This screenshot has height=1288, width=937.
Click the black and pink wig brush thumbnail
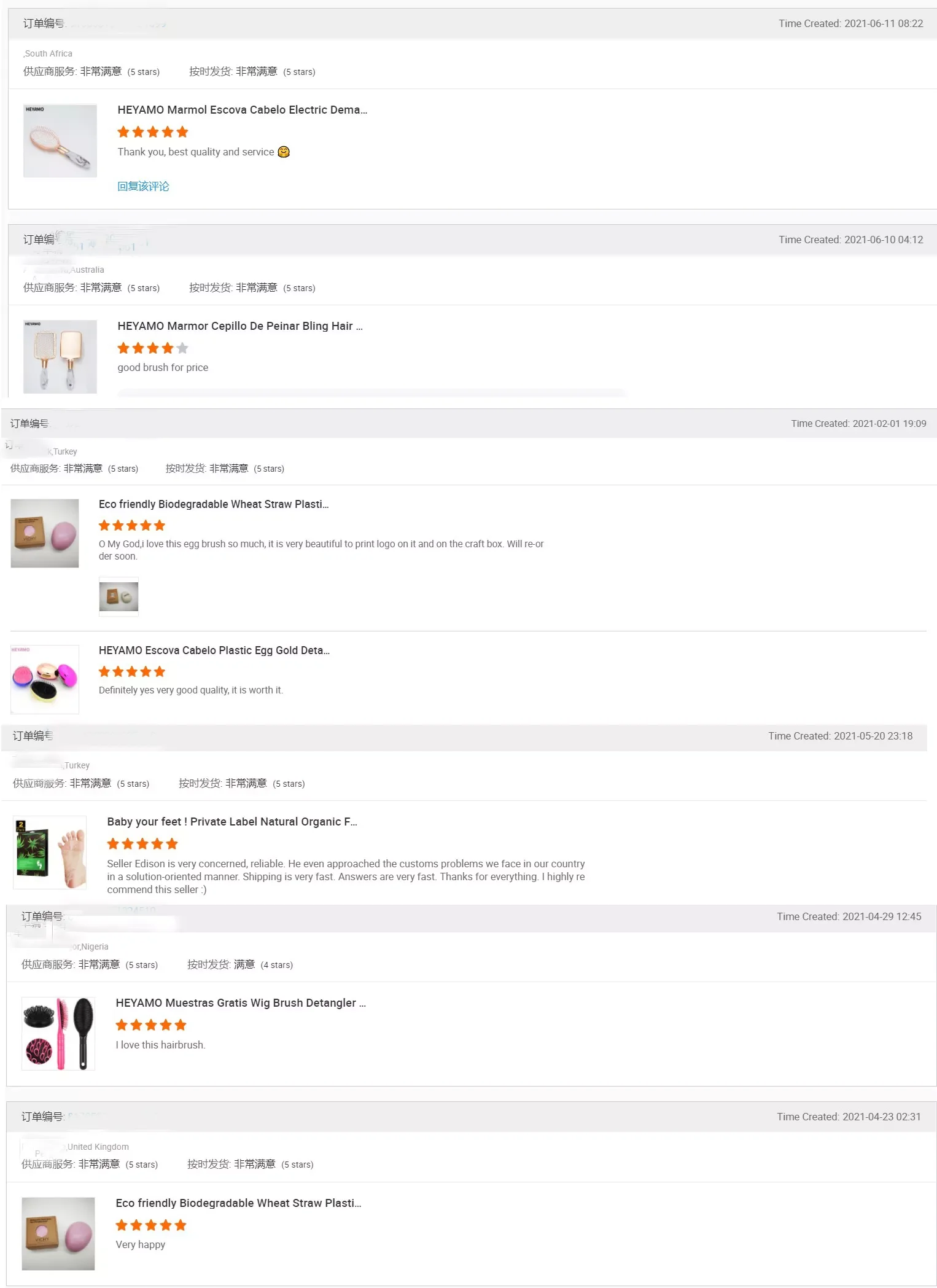click(58, 1034)
